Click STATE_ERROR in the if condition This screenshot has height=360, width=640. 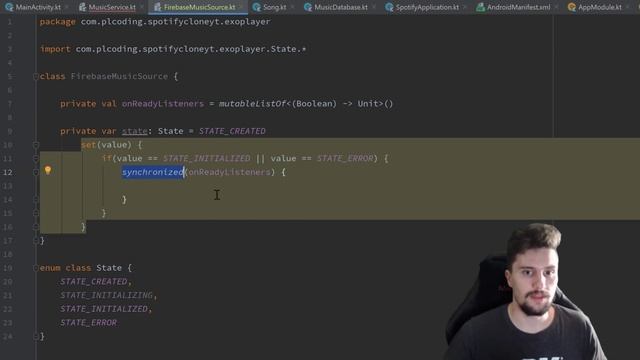pyautogui.click(x=345, y=158)
